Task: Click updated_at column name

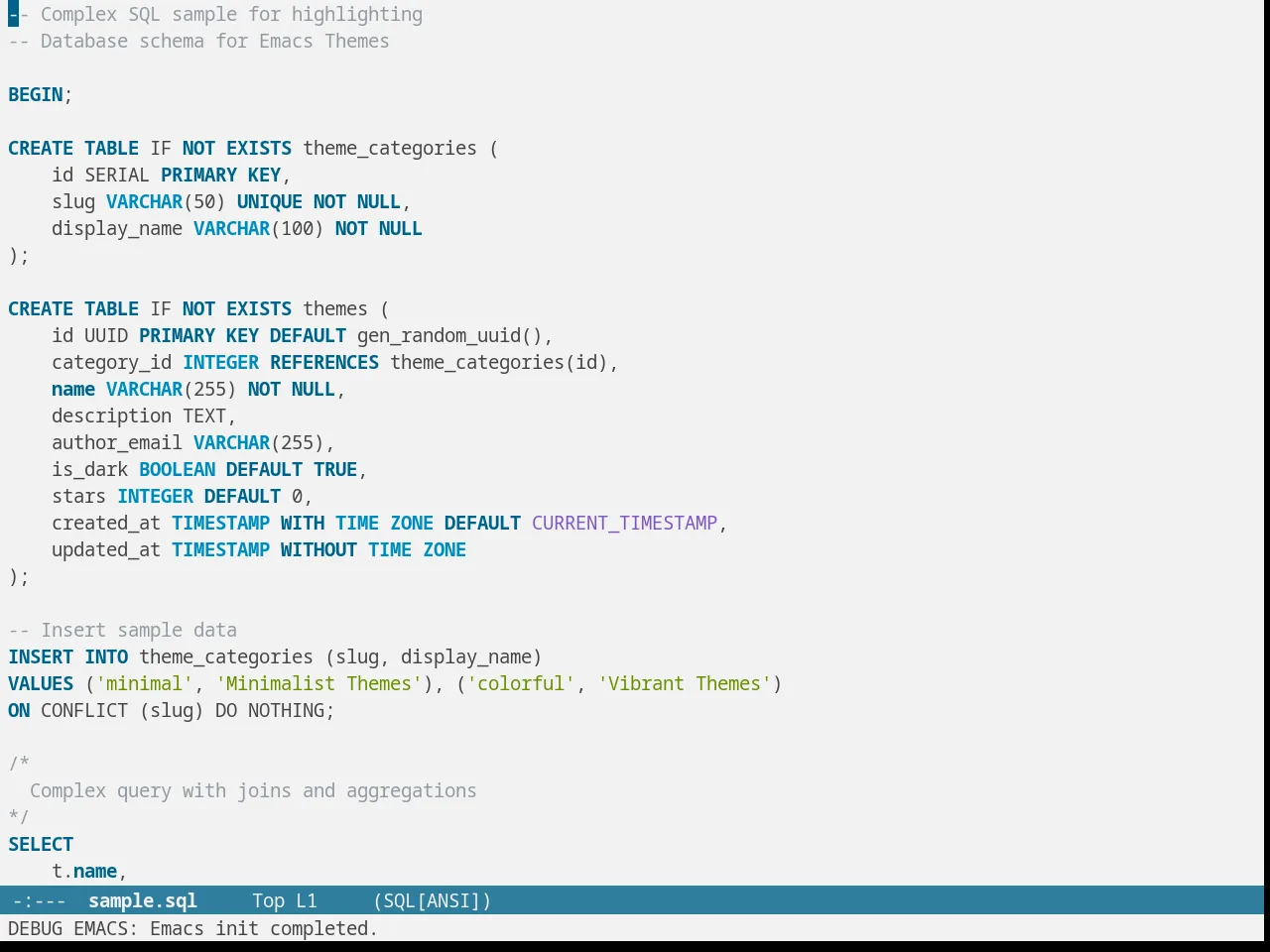Action: coord(106,549)
